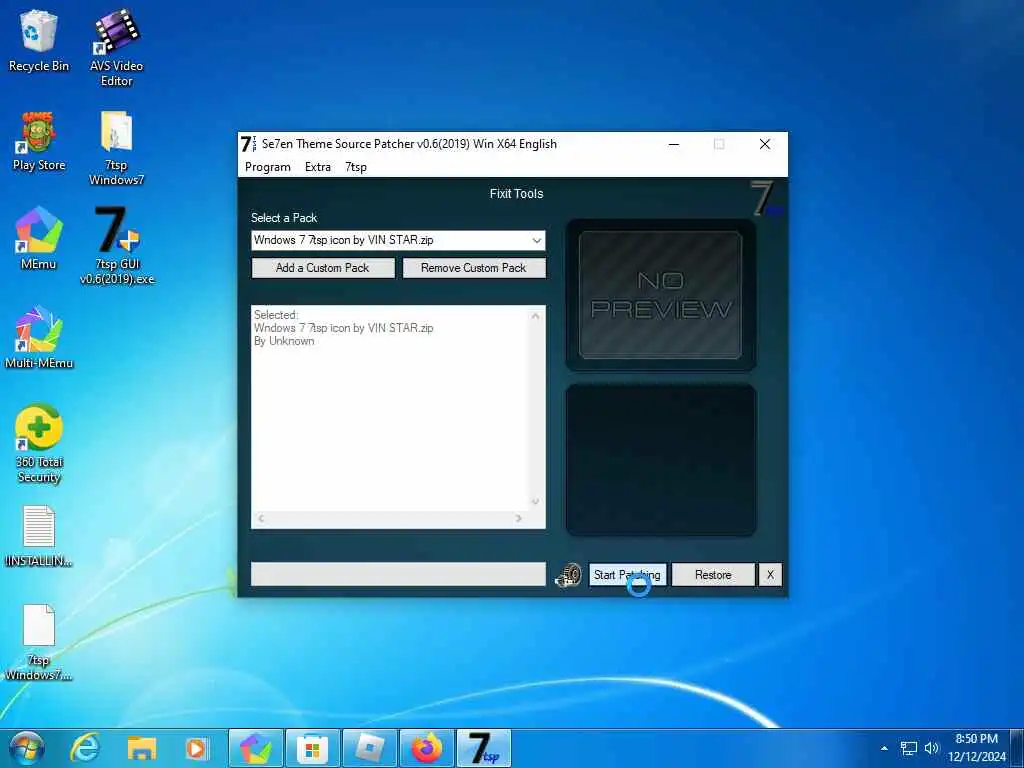Click the 7tsp icon in the title bar
This screenshot has width=1024, height=768.
tap(248, 144)
